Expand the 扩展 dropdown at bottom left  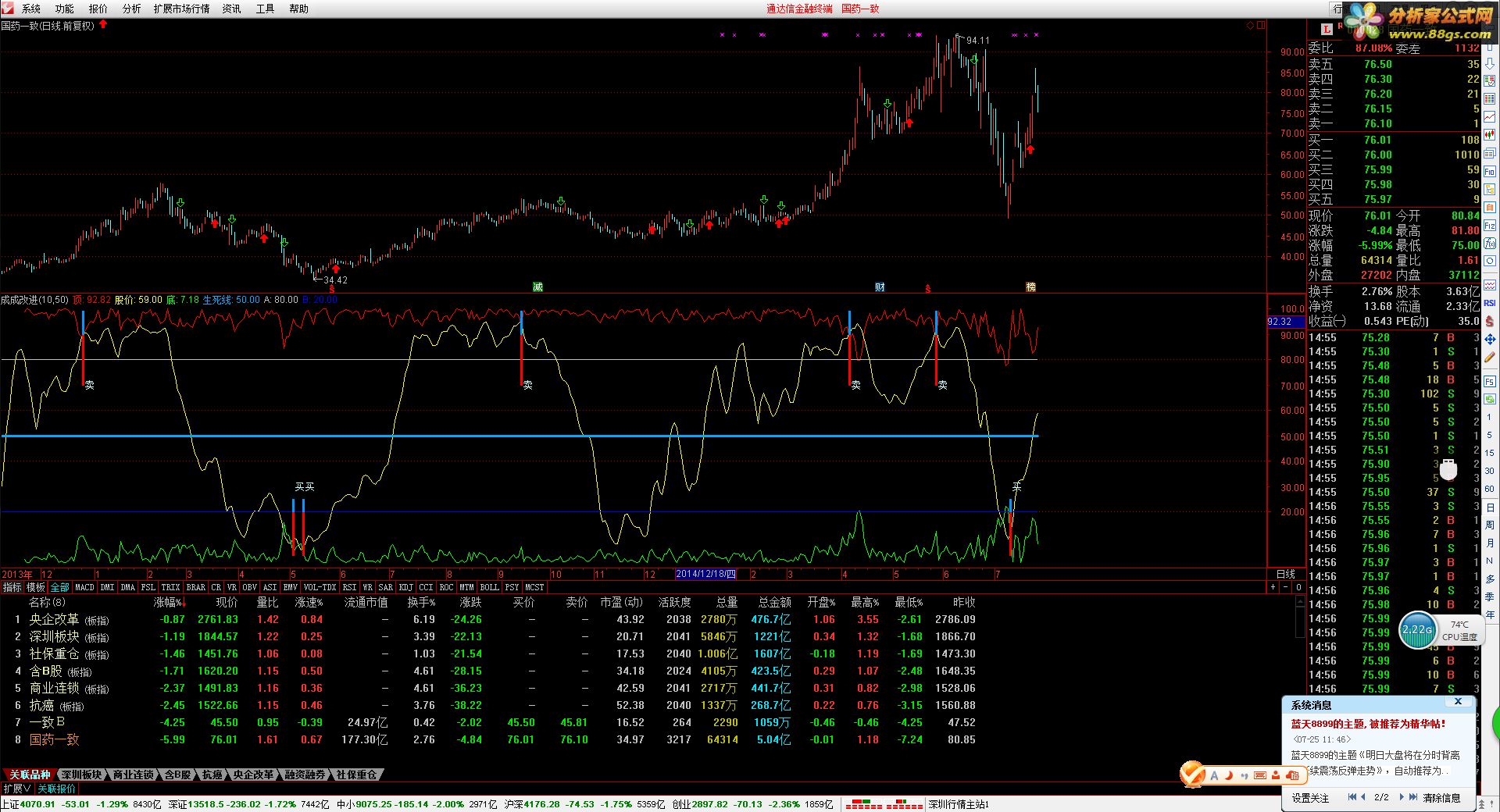click(x=16, y=789)
